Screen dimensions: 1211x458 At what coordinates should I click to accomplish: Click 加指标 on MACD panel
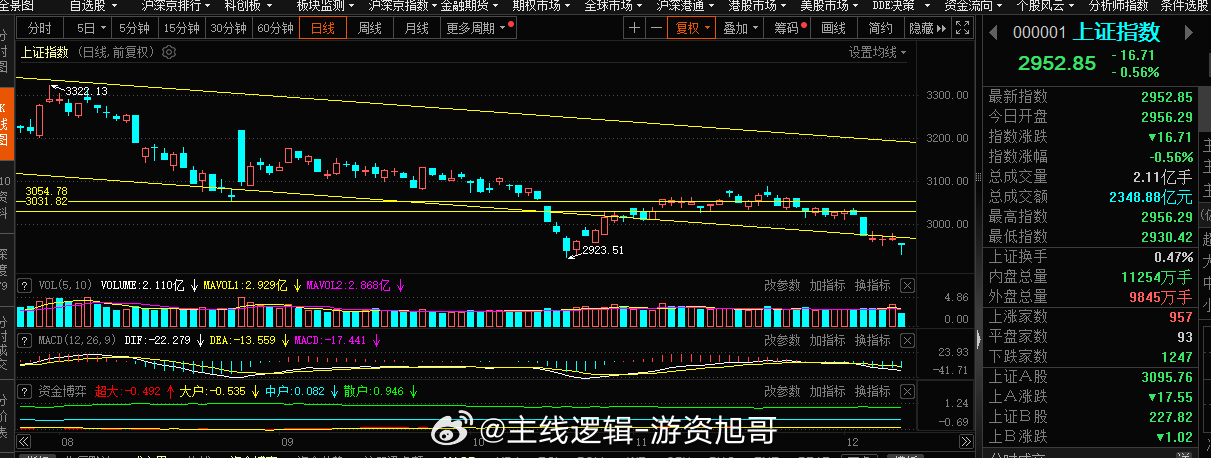[x=827, y=341]
